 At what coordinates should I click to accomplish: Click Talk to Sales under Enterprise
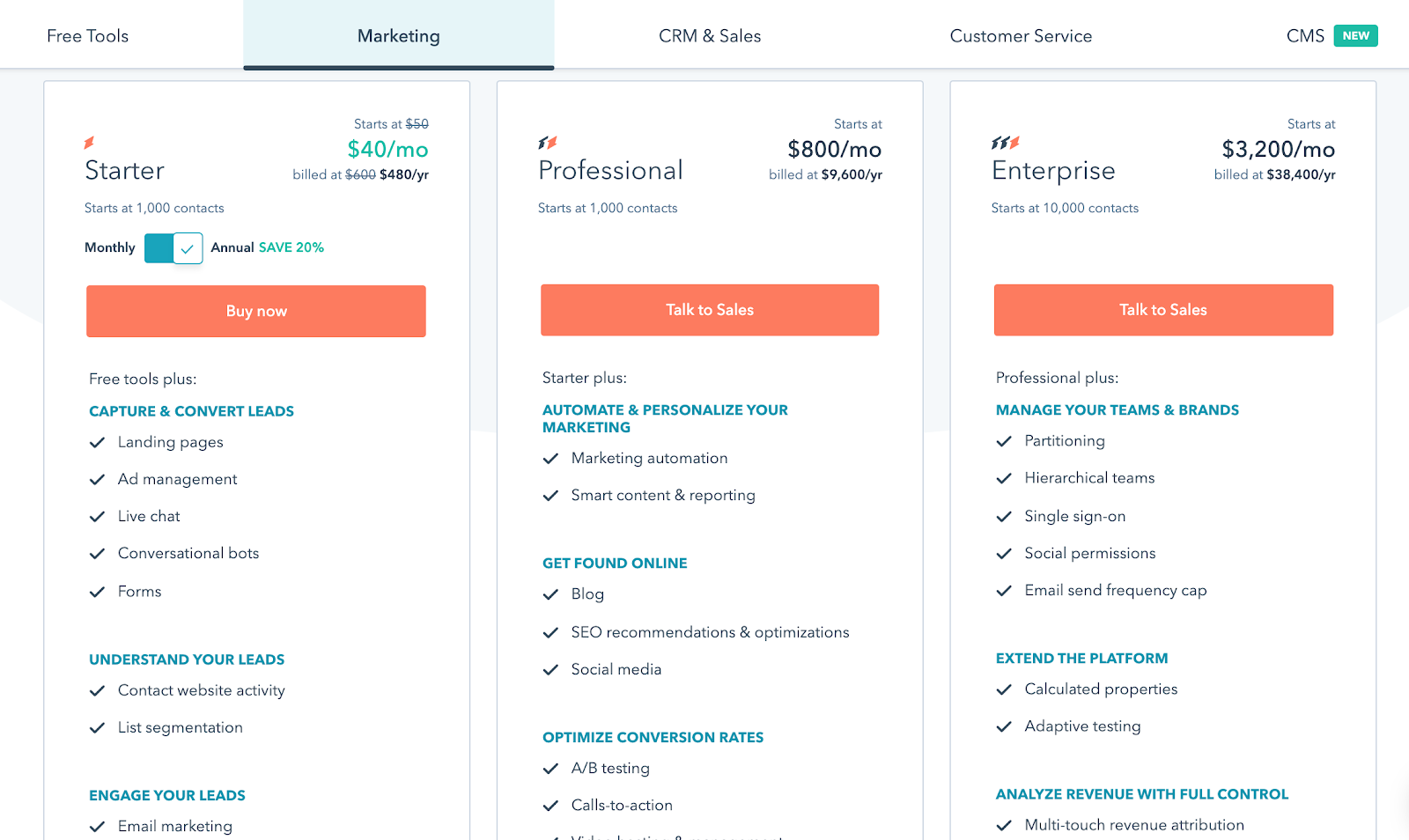pyautogui.click(x=1163, y=310)
